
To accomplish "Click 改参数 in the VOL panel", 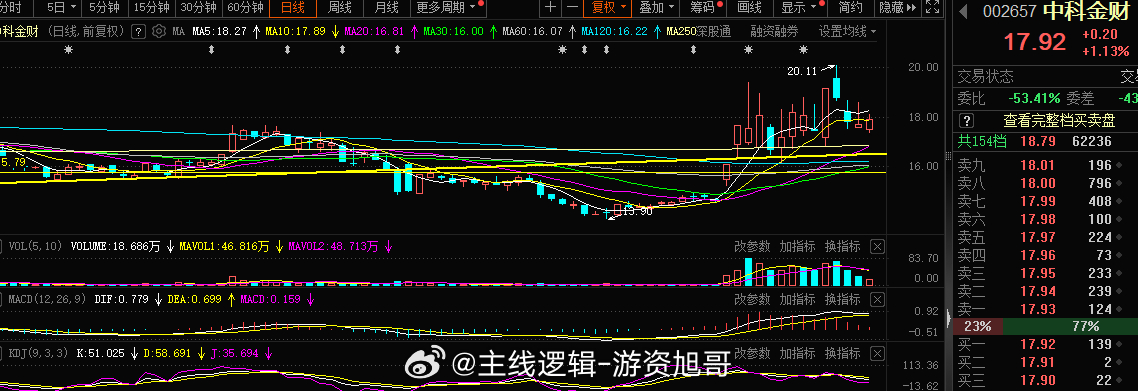I will click(x=751, y=247).
